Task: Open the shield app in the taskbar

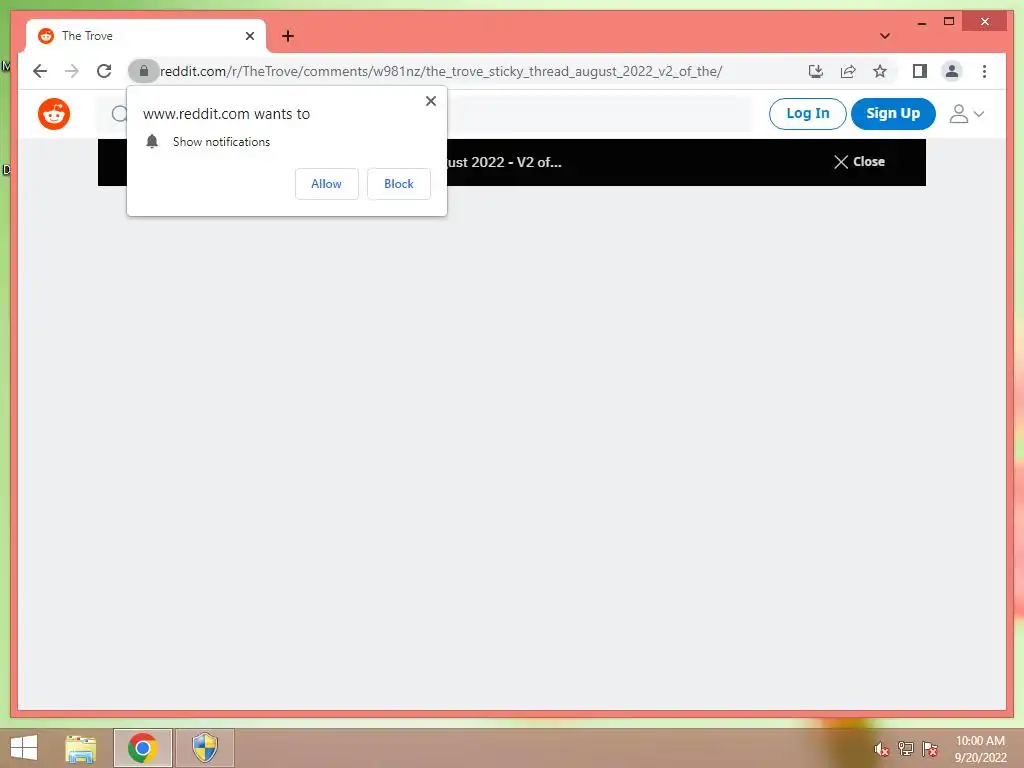Action: coord(204,748)
